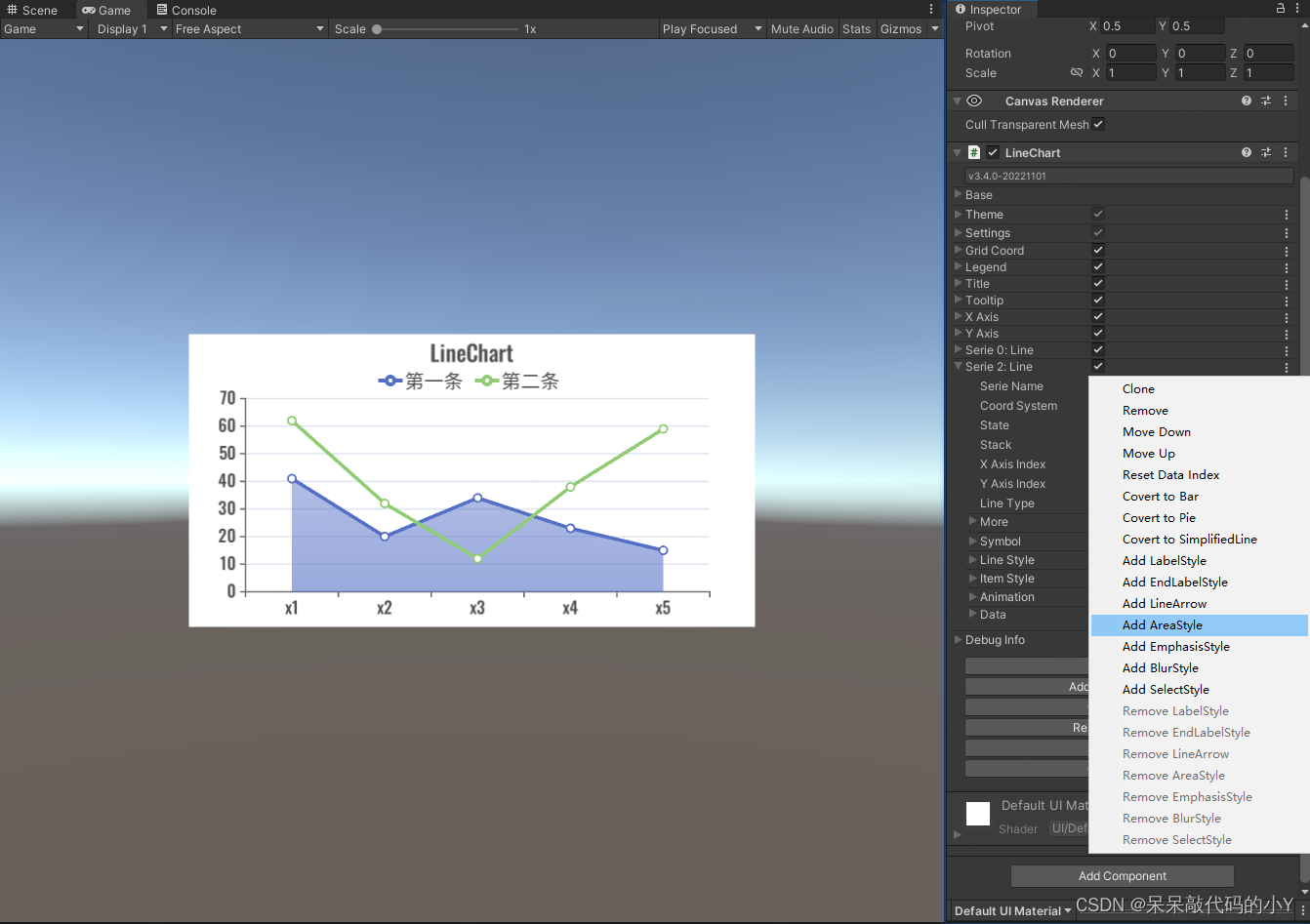1310x924 pixels.
Task: Open the Title row options menu
Action: [x=1287, y=284]
